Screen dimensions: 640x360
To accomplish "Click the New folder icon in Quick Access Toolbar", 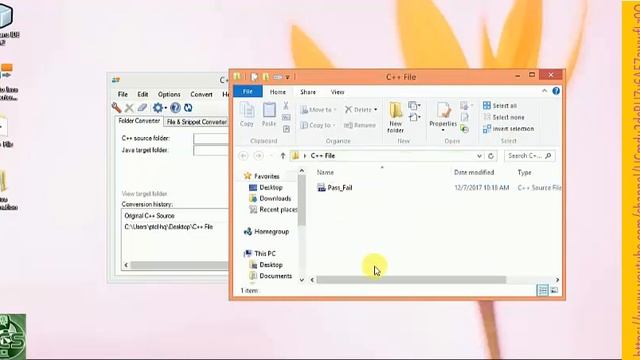I will pyautogui.click(x=266, y=77).
